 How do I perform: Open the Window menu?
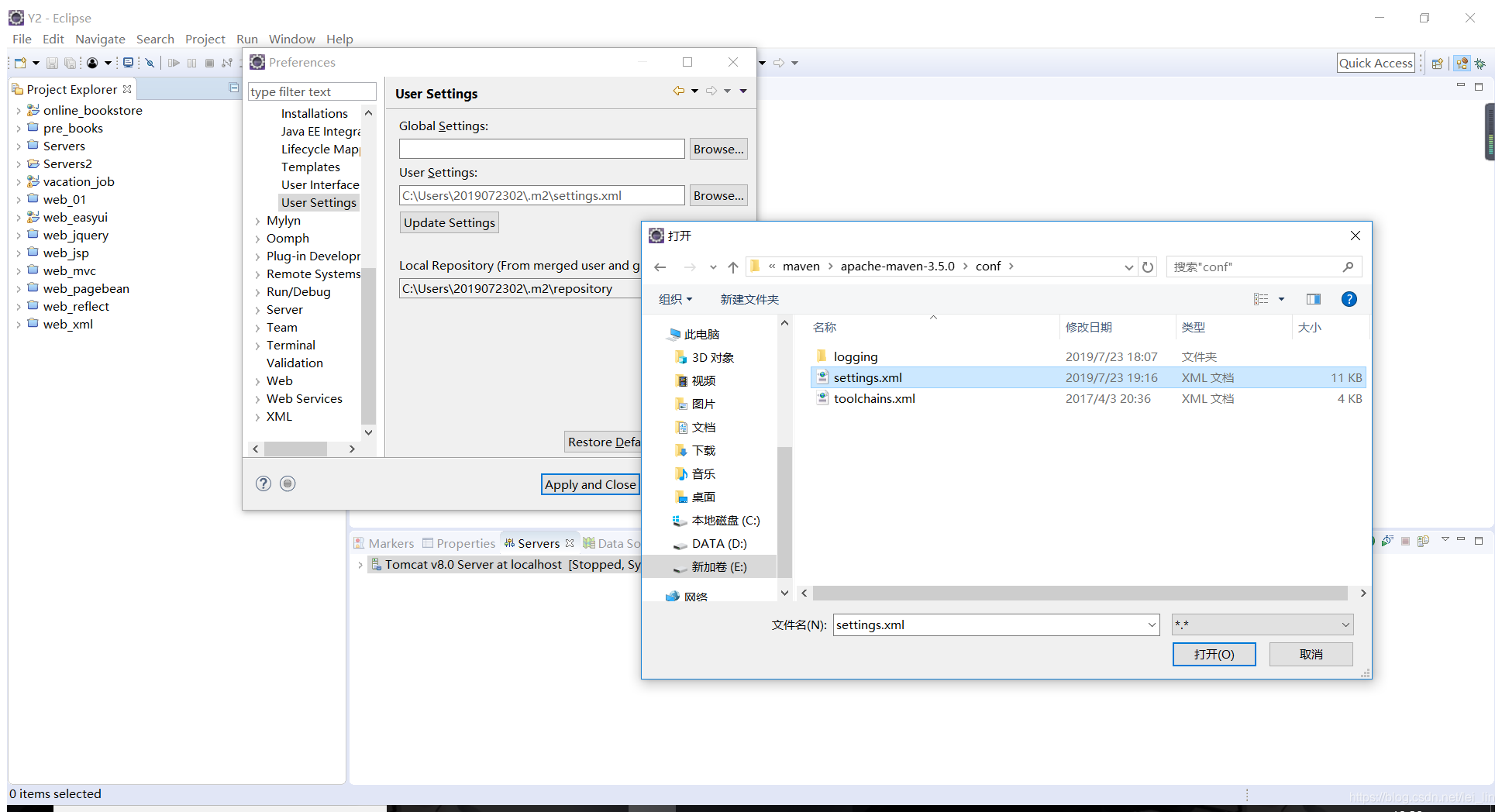click(x=291, y=39)
